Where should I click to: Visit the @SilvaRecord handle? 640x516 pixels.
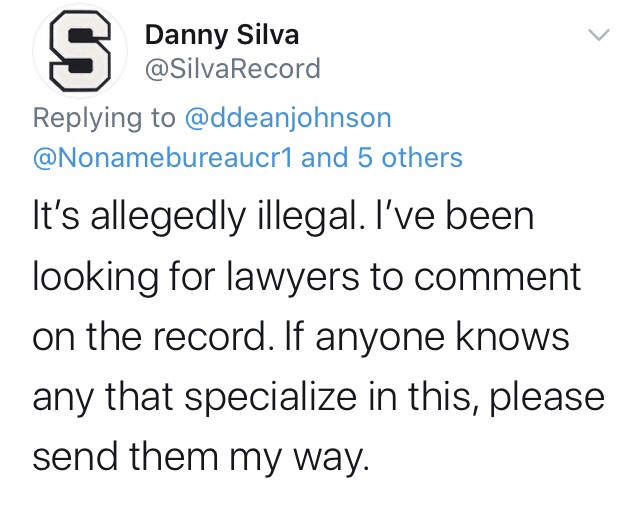[233, 69]
